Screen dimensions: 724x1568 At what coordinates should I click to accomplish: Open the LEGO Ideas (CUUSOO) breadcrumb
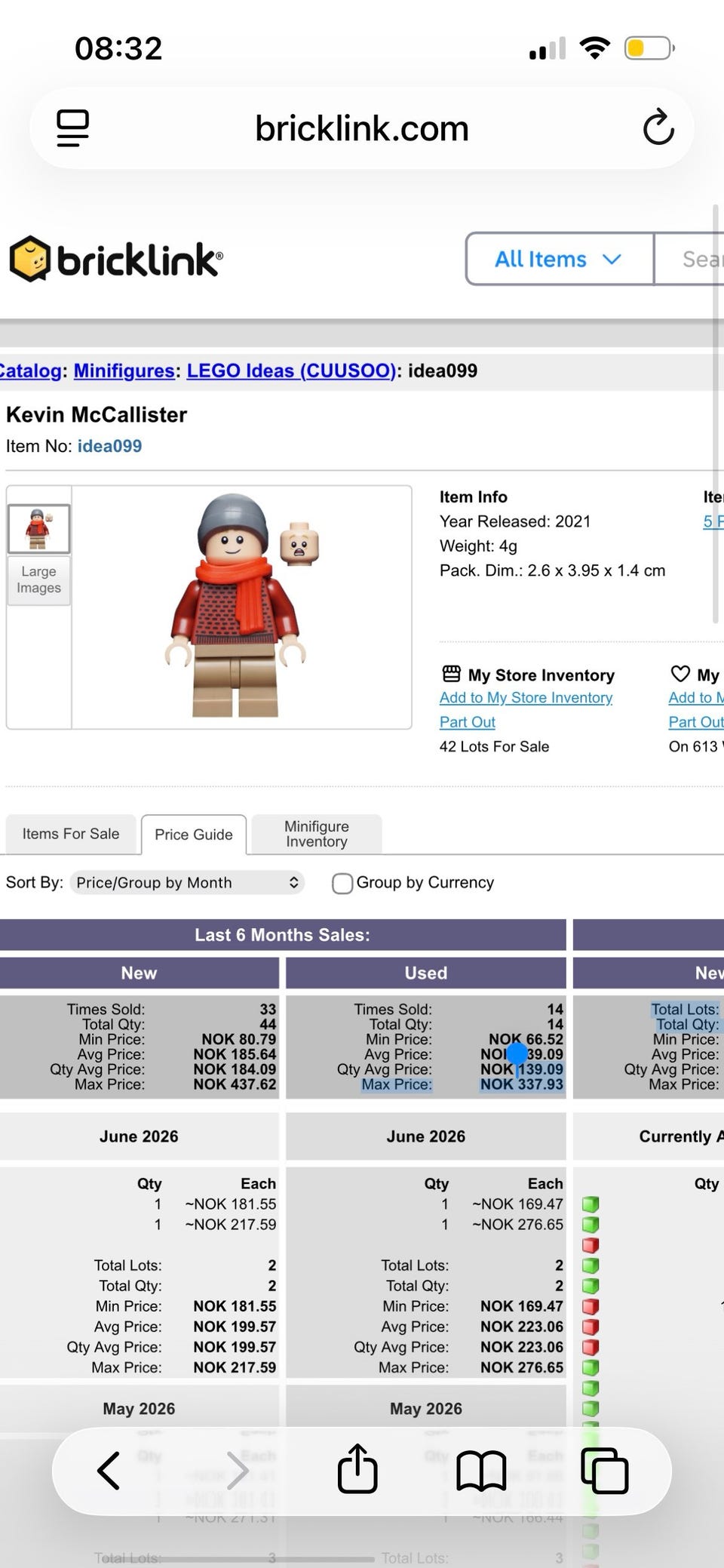[291, 370]
